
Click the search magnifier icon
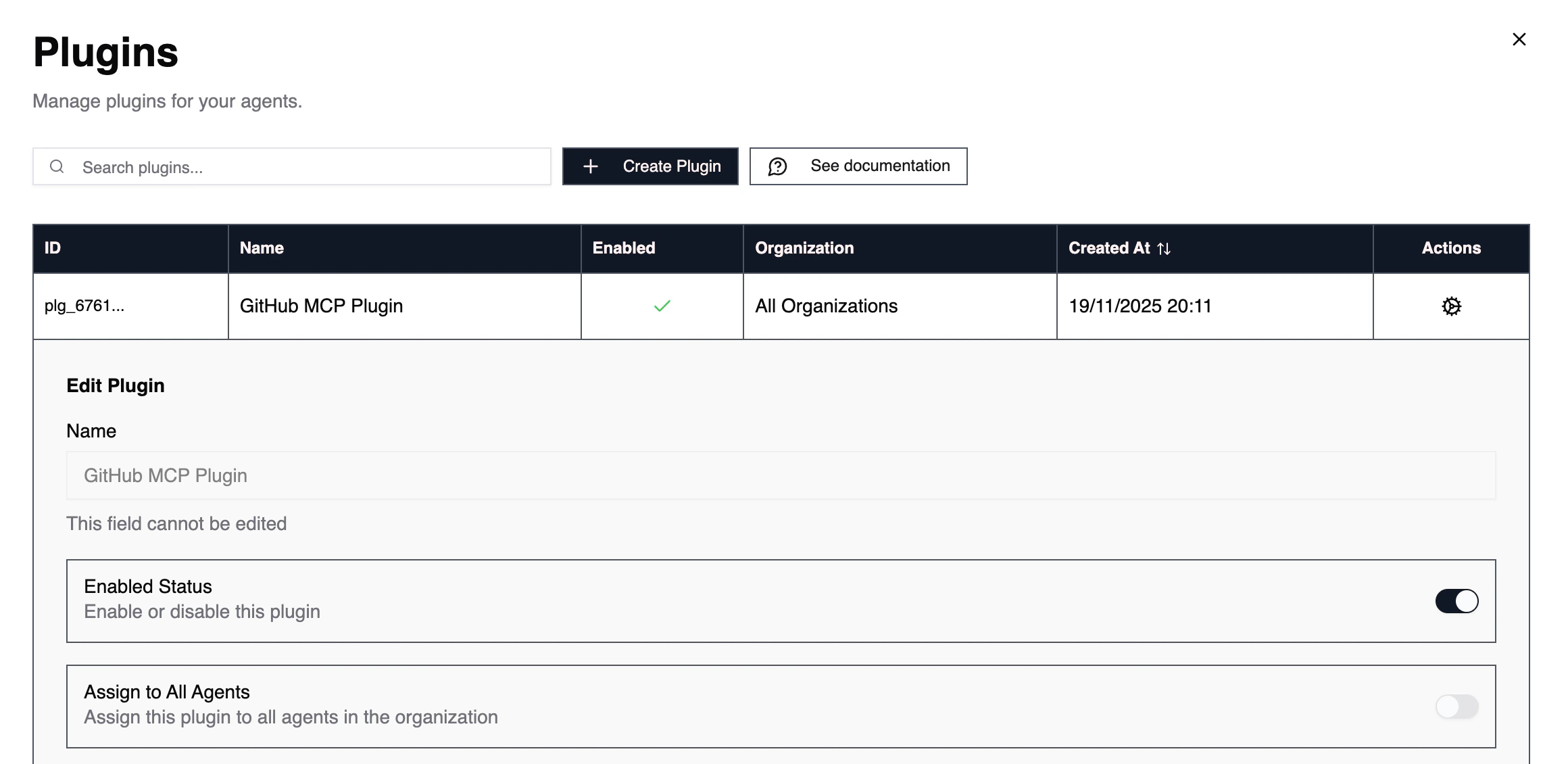pyautogui.click(x=57, y=166)
